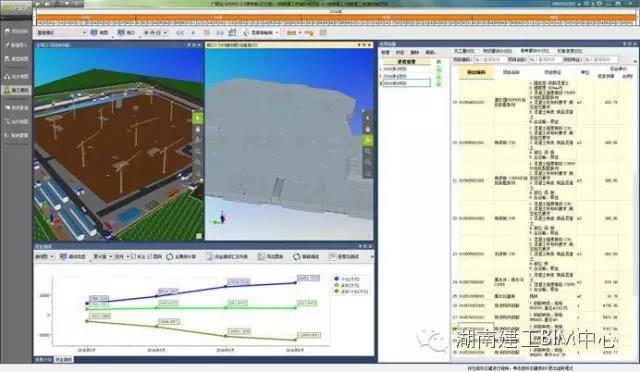
Task: Select the highlighted green tool in left 3D viewport
Action: click(198, 118)
